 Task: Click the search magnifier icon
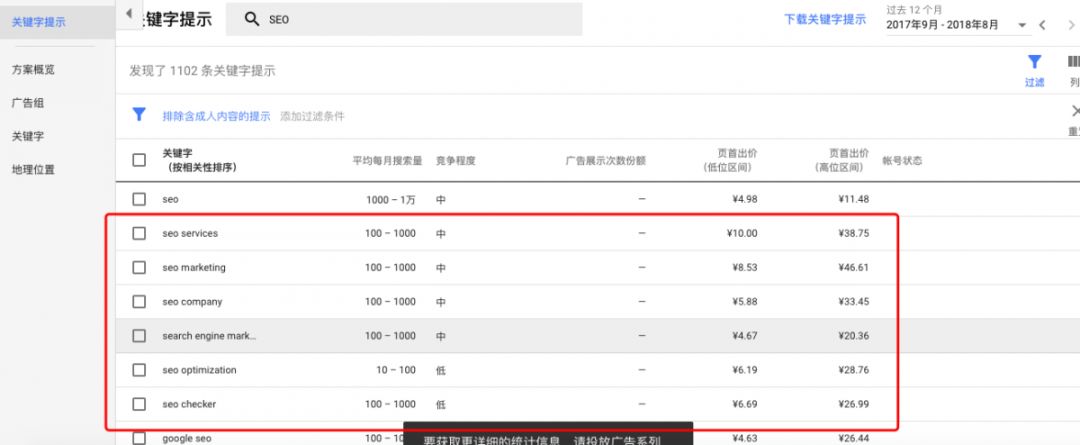(x=251, y=19)
